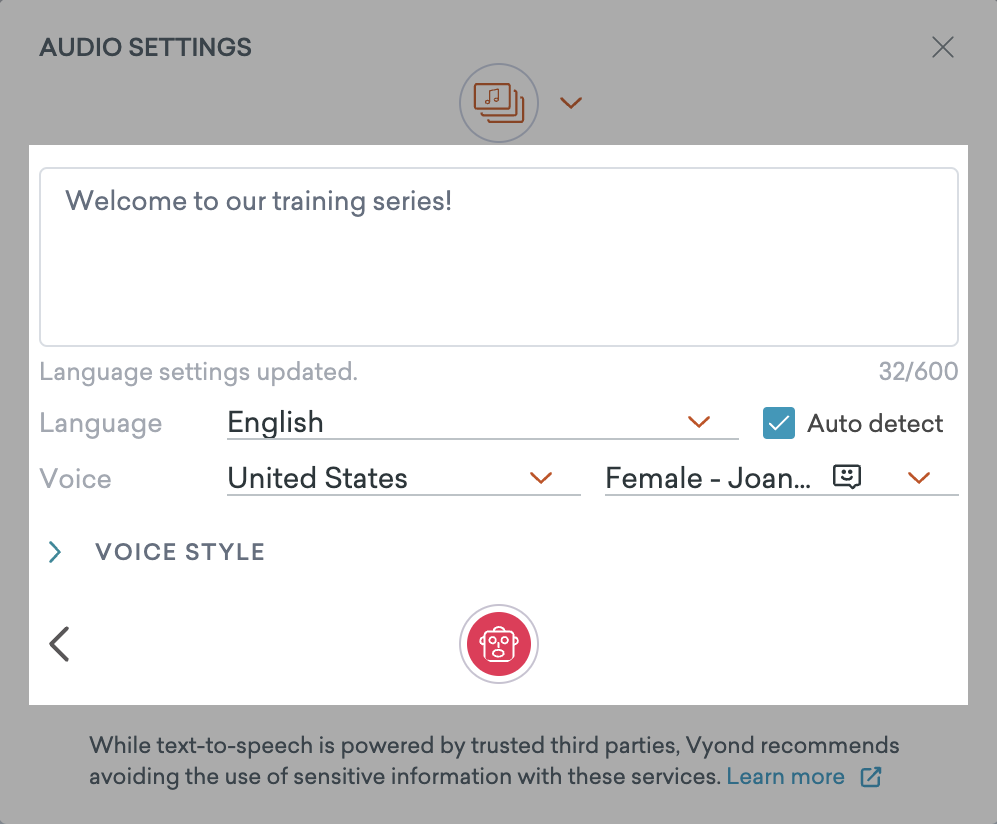Toggle the Auto detect language checkbox
Viewport: 997px width, 824px height.
pyautogui.click(x=778, y=423)
